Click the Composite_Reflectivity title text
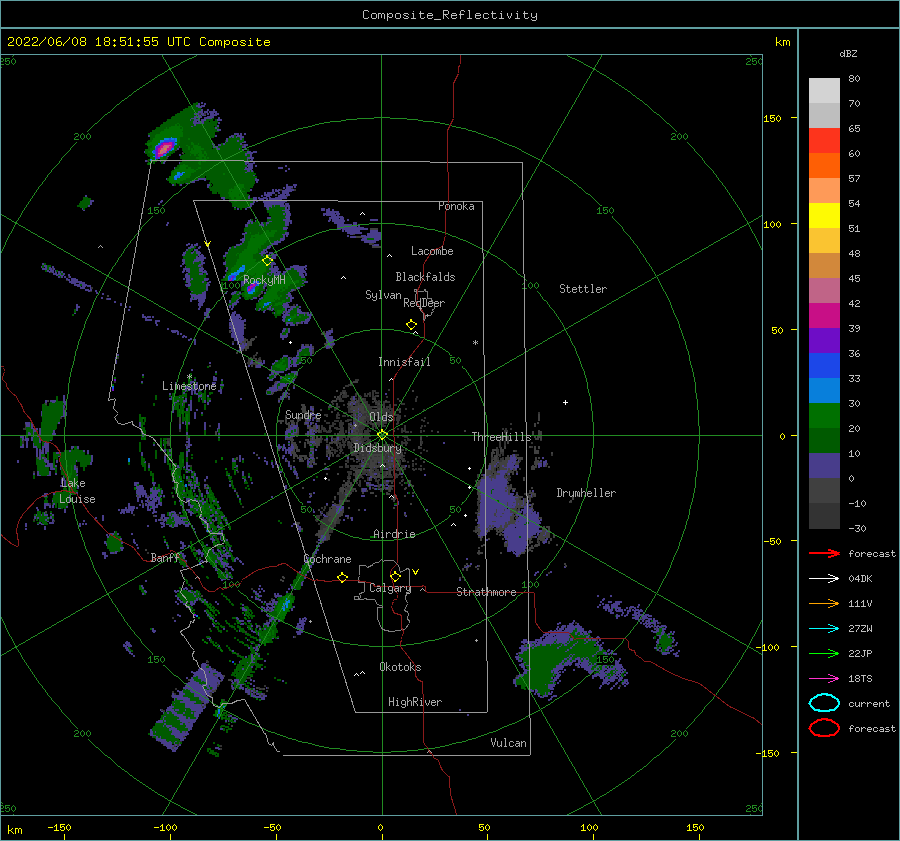 450,15
